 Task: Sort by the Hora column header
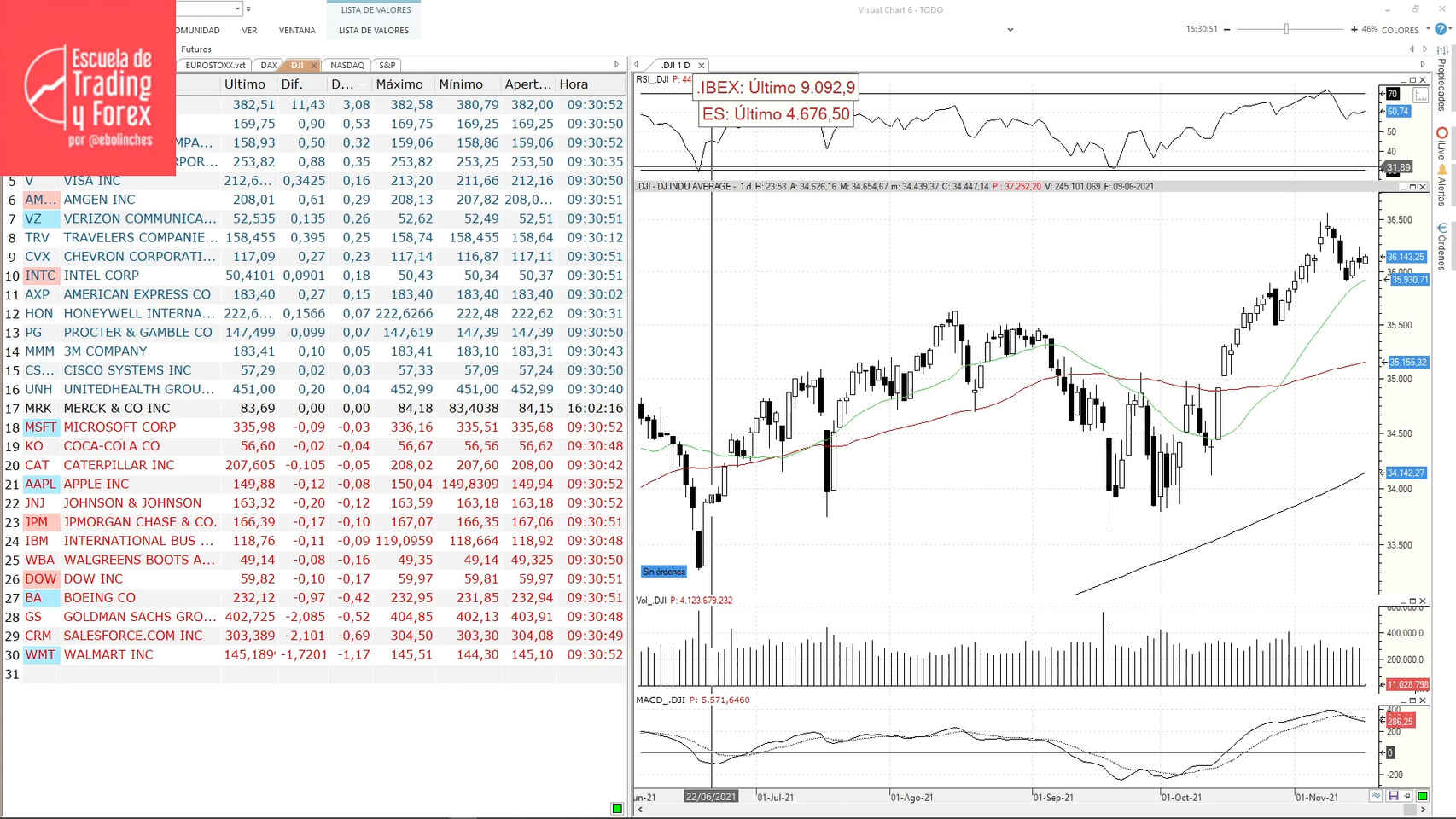click(x=591, y=84)
